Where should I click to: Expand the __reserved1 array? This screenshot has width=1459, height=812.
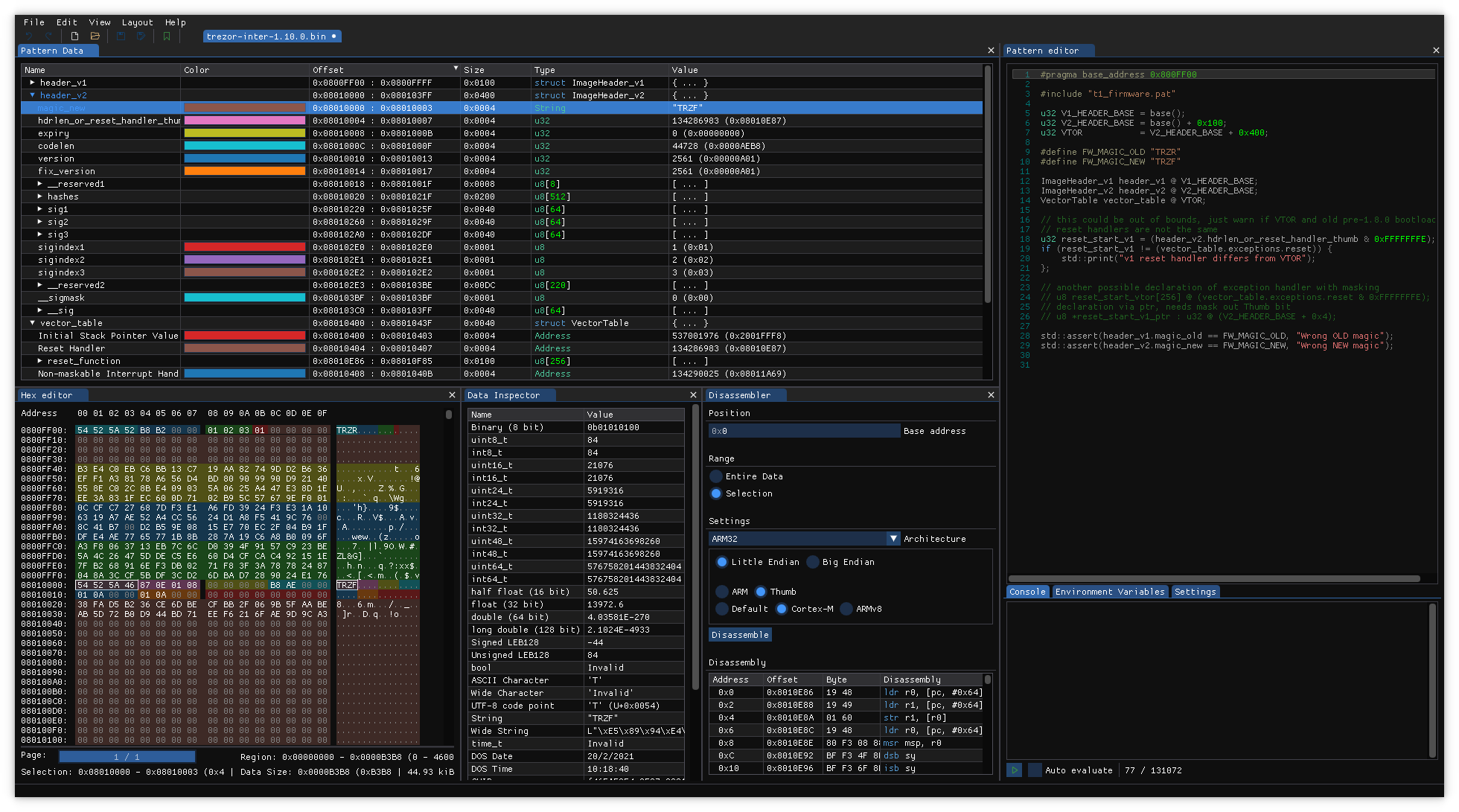click(40, 184)
